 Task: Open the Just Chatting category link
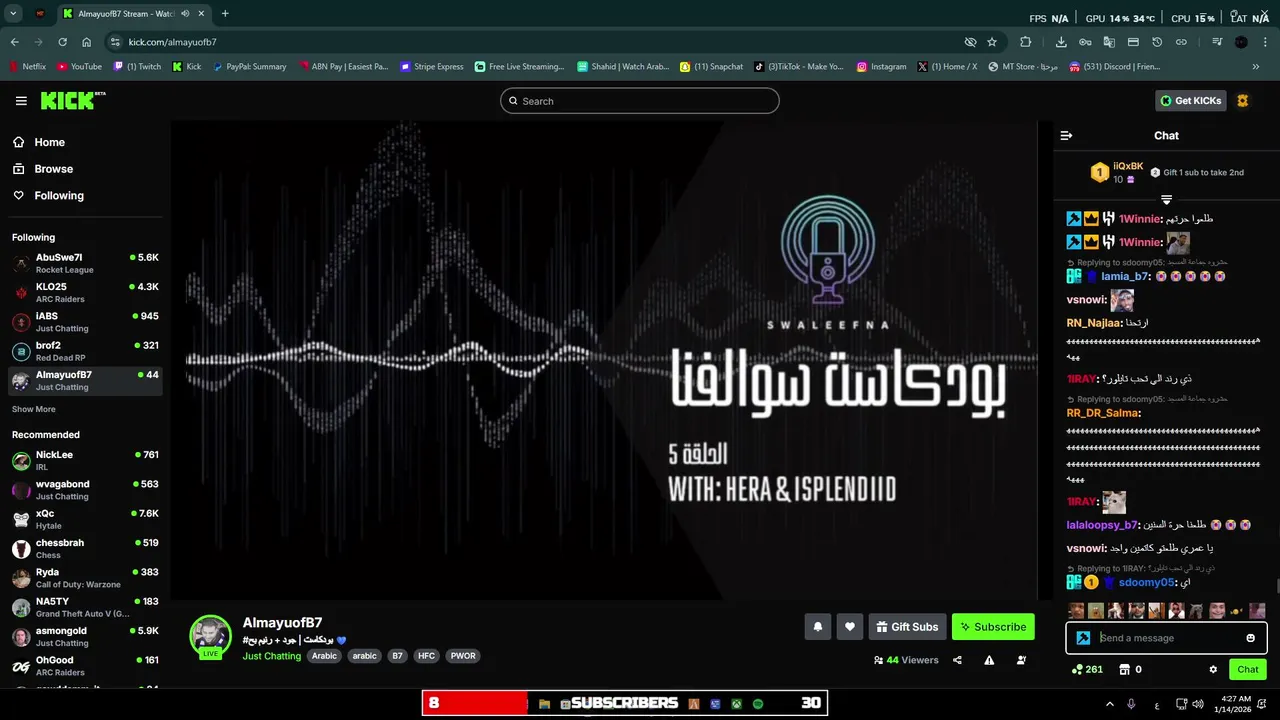click(271, 656)
